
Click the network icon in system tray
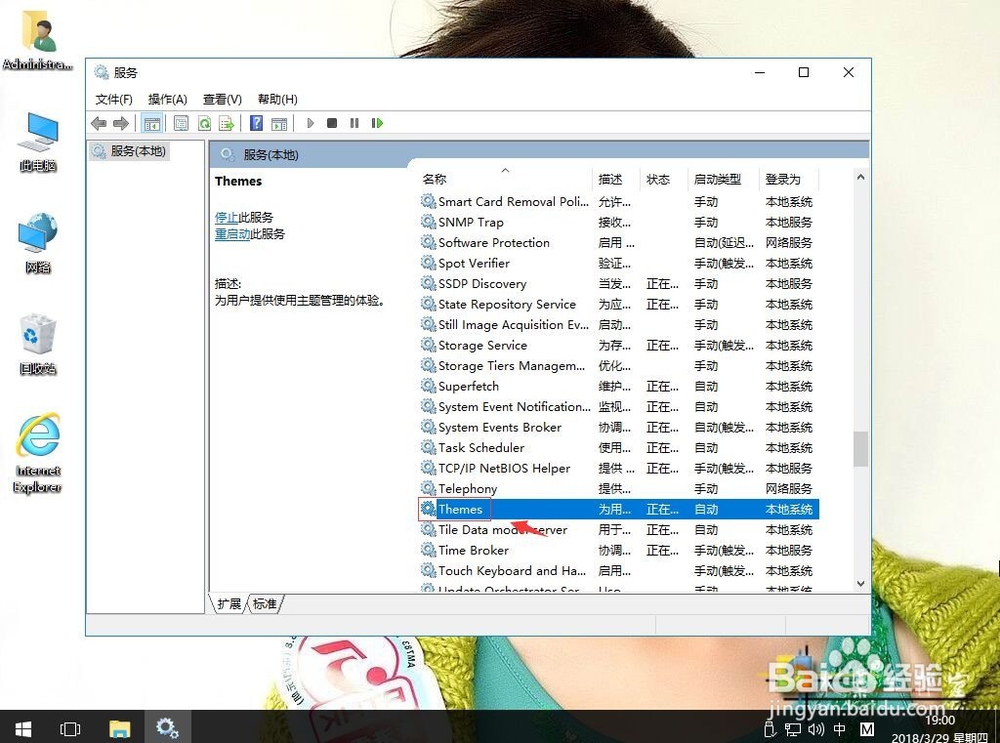click(793, 729)
